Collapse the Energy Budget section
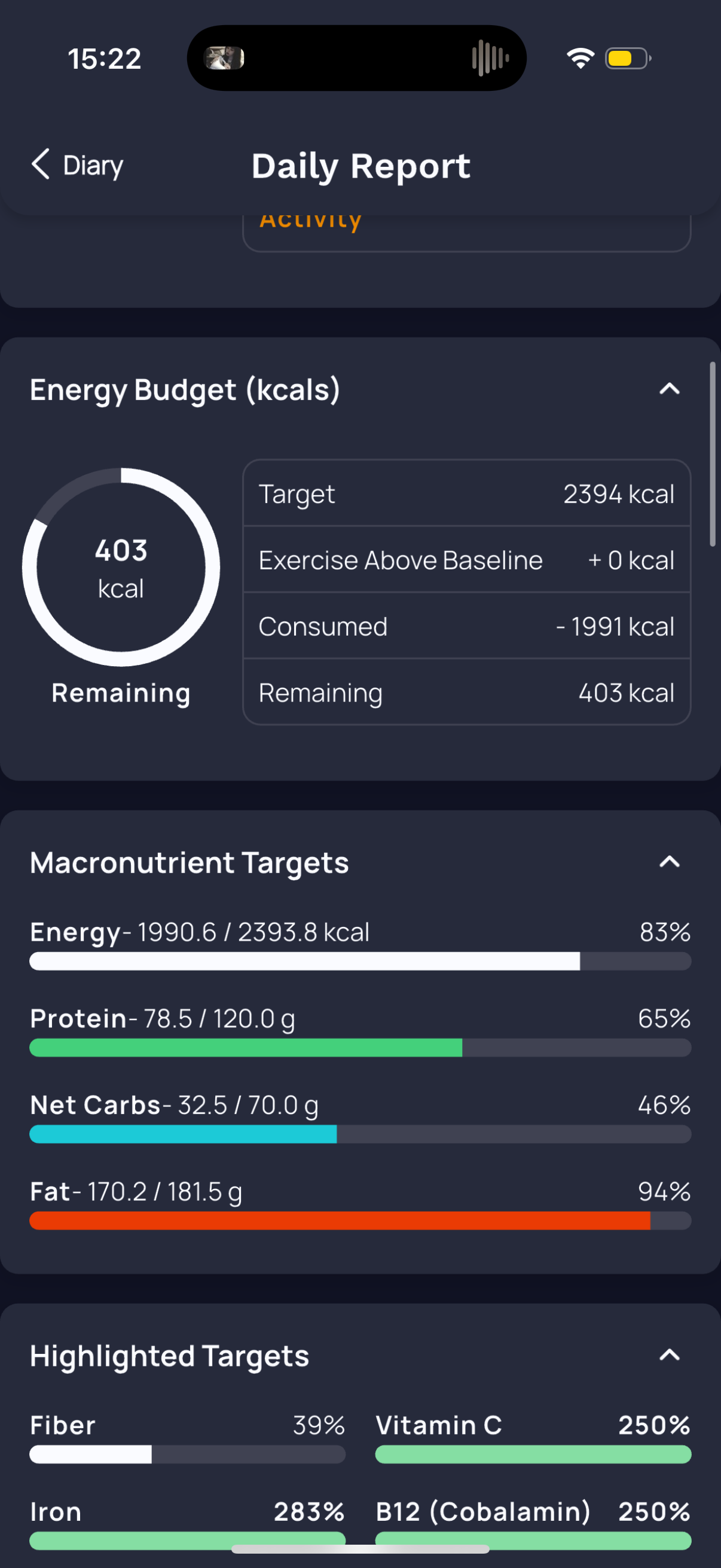721x1568 pixels. pyautogui.click(x=669, y=388)
